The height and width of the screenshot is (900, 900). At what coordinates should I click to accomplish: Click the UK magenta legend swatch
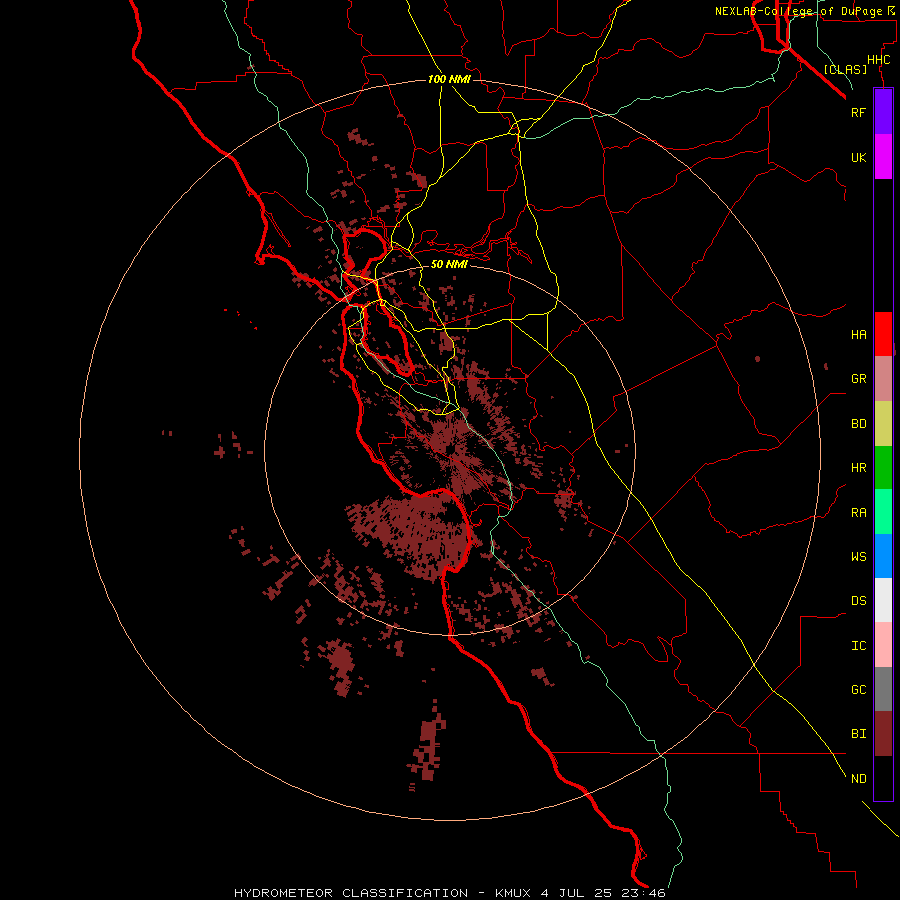click(x=883, y=157)
